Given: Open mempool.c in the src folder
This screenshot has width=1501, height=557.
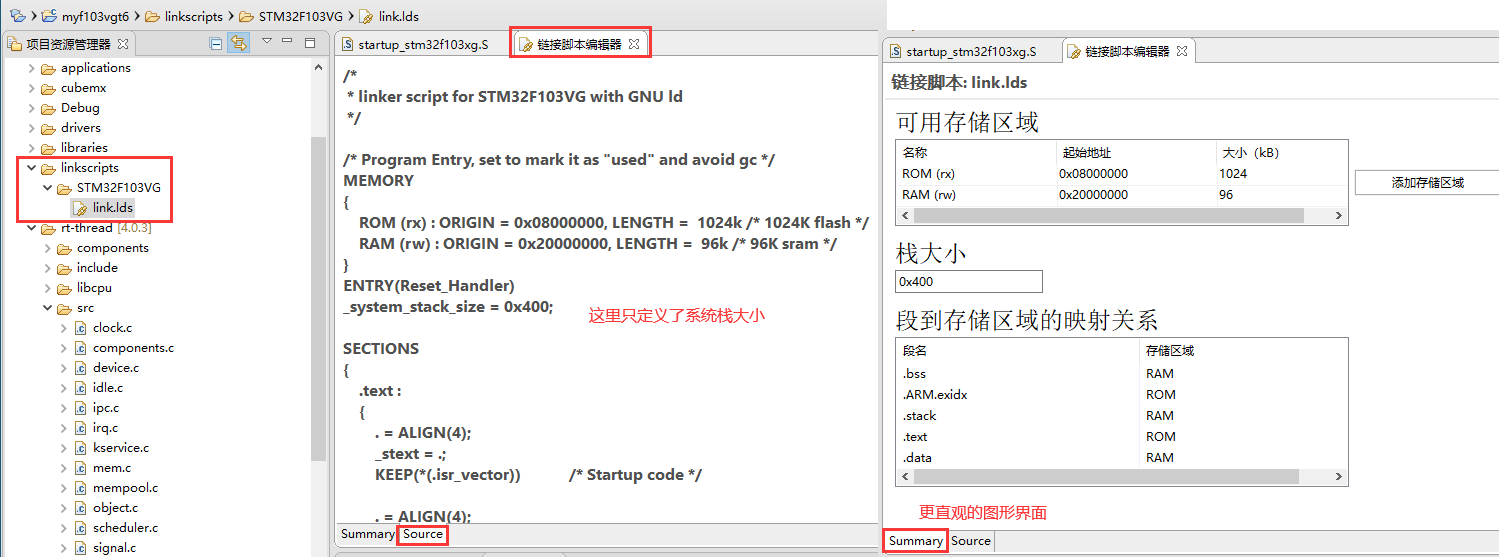Looking at the screenshot, I should click(125, 488).
